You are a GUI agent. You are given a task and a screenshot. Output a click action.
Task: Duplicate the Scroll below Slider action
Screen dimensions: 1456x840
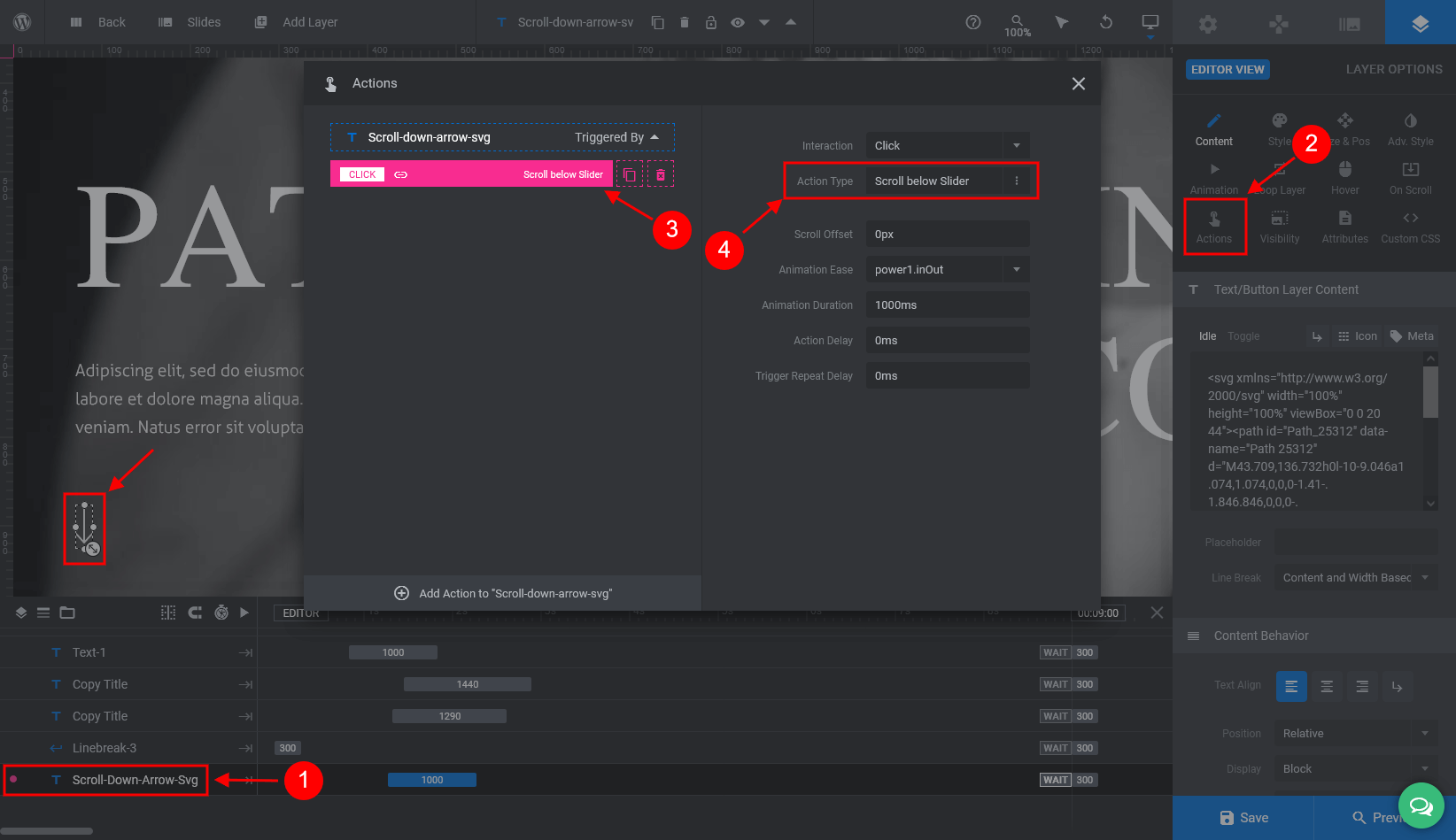pyautogui.click(x=630, y=174)
